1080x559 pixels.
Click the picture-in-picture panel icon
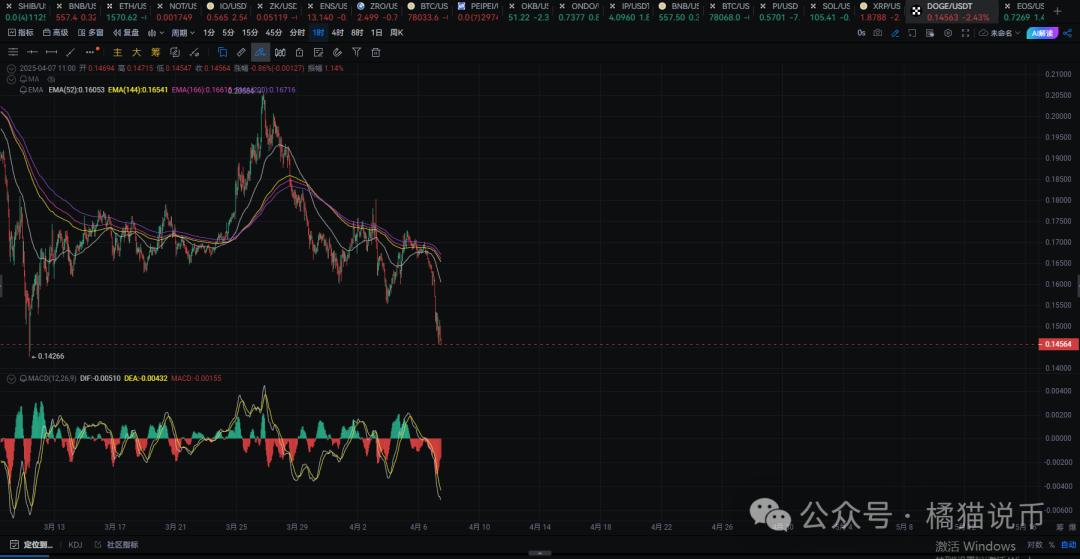pyautogui.click(x=931, y=32)
